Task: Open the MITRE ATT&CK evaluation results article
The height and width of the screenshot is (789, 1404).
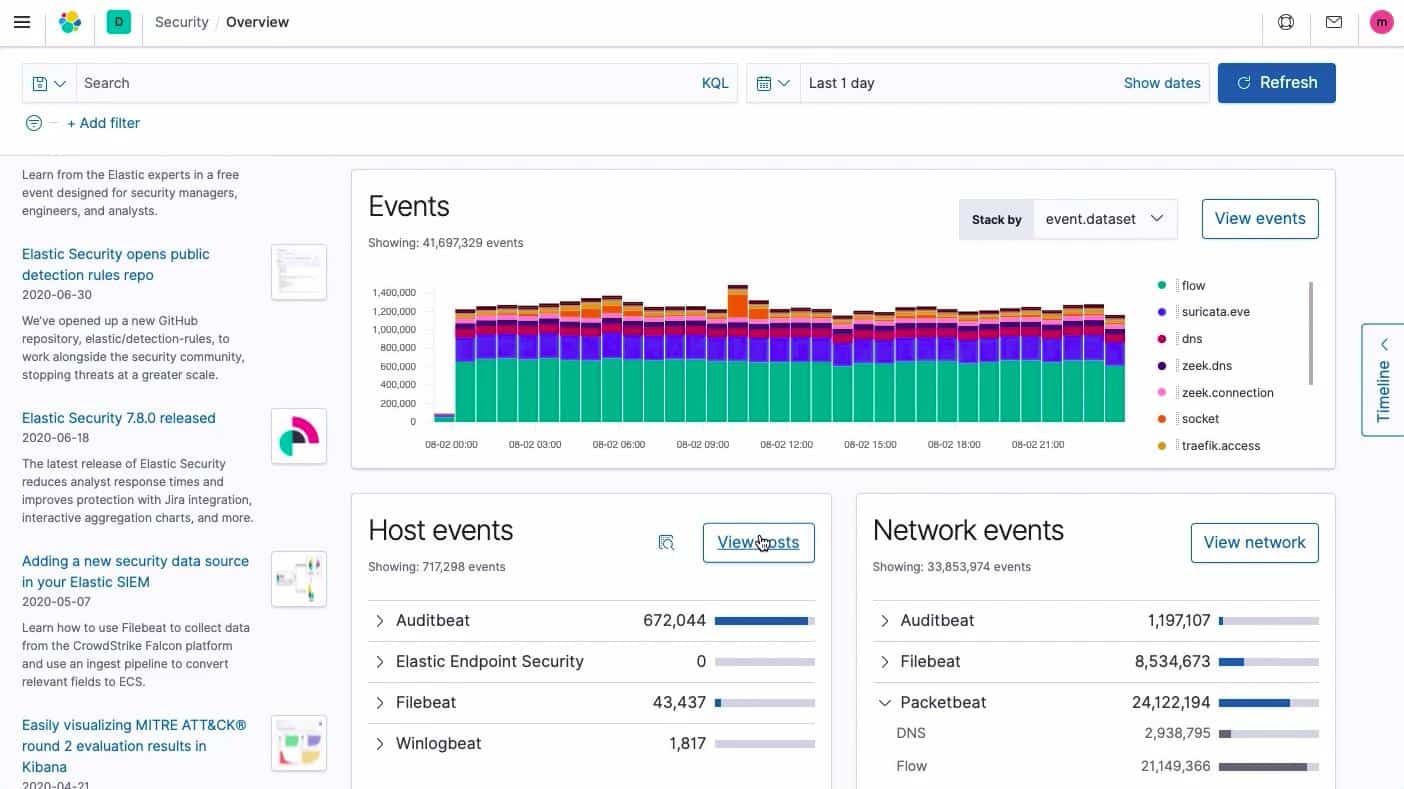Action: click(x=134, y=746)
